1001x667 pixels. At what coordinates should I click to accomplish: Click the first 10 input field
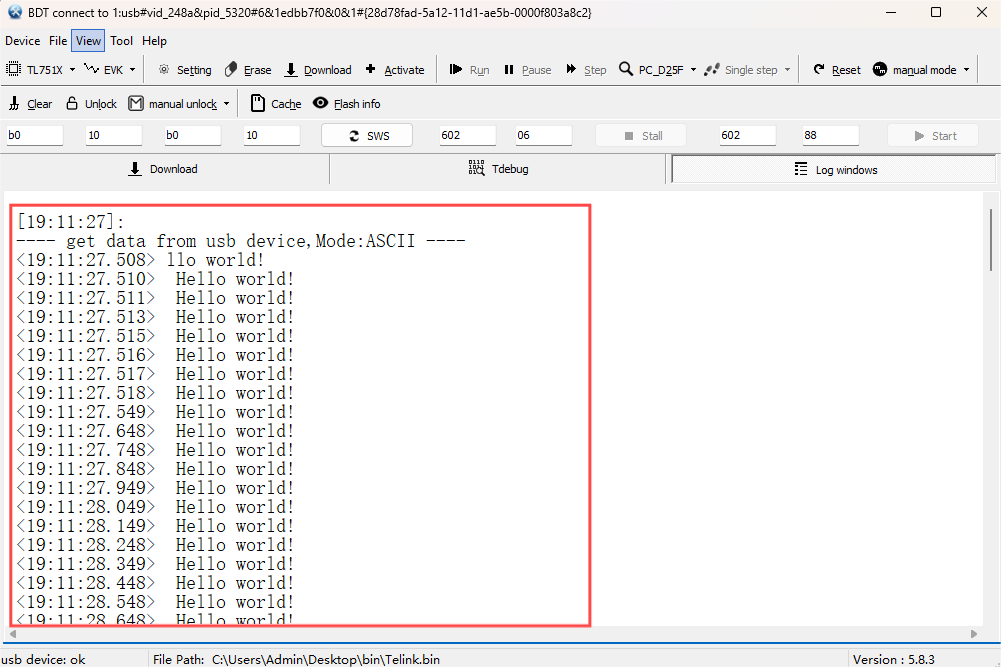point(114,135)
